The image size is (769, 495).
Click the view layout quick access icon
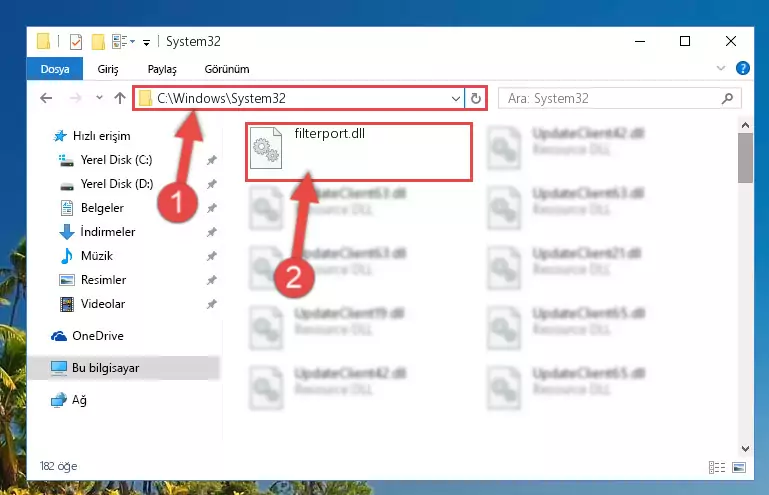coord(123,42)
